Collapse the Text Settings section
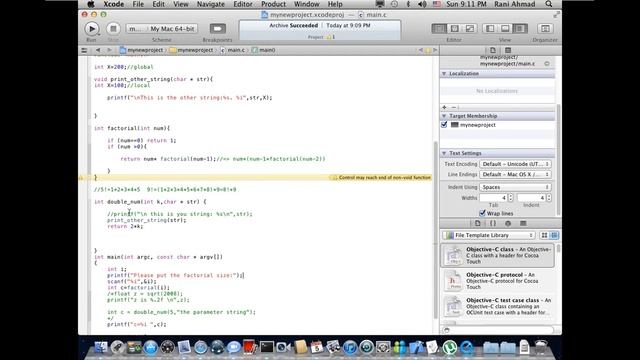640x360 pixels. point(444,153)
